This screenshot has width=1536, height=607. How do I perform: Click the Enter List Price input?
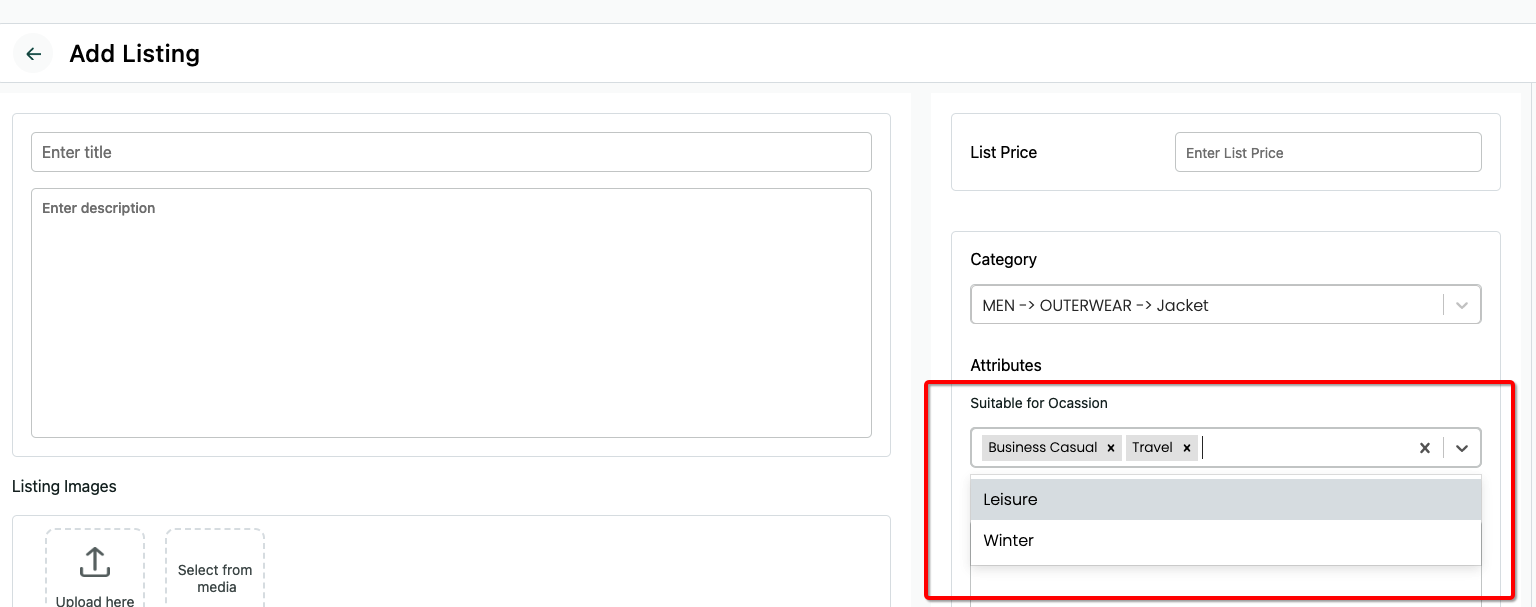pos(1327,153)
